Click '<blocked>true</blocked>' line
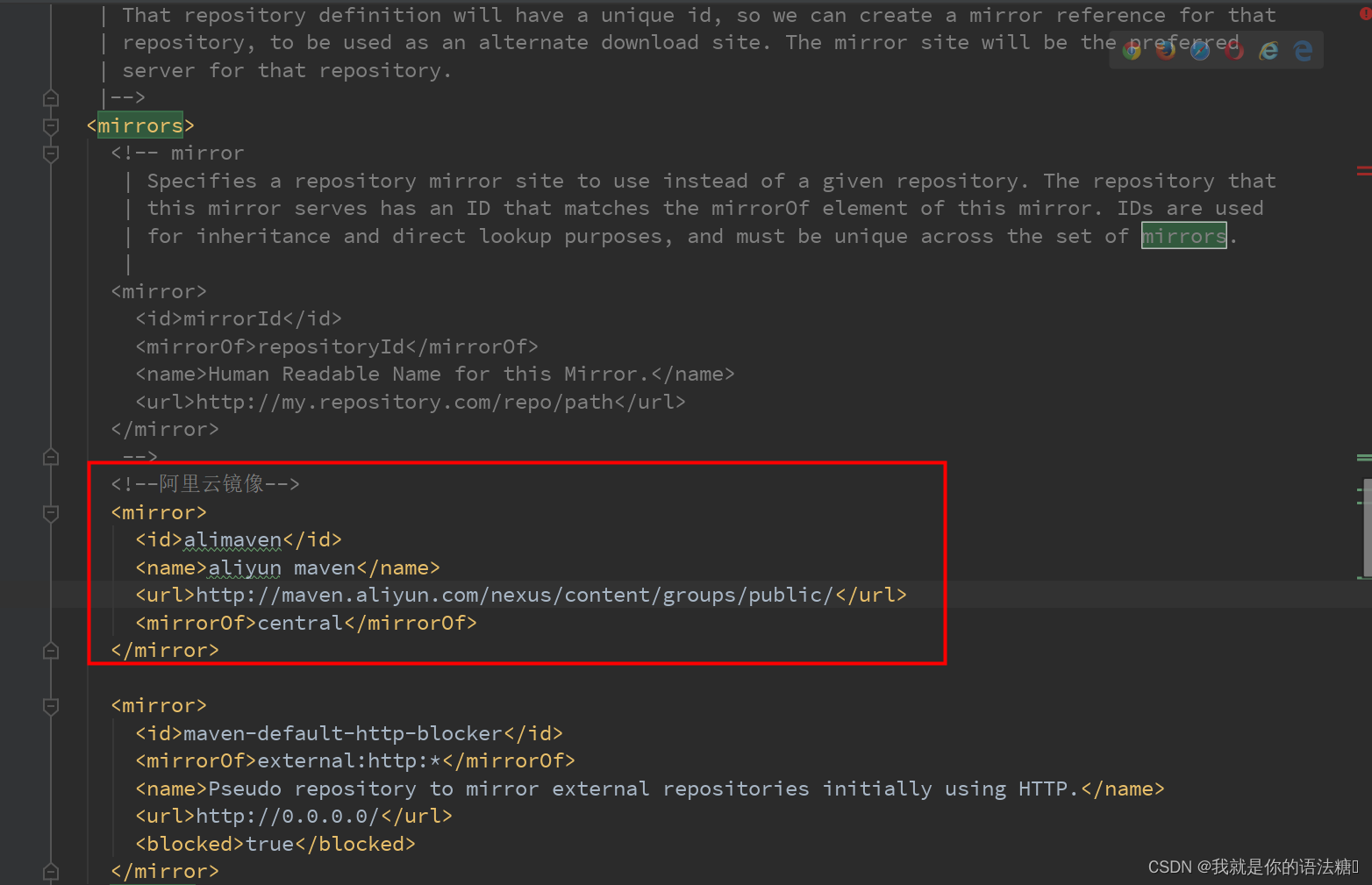The width and height of the screenshot is (1372, 885). tap(275, 844)
